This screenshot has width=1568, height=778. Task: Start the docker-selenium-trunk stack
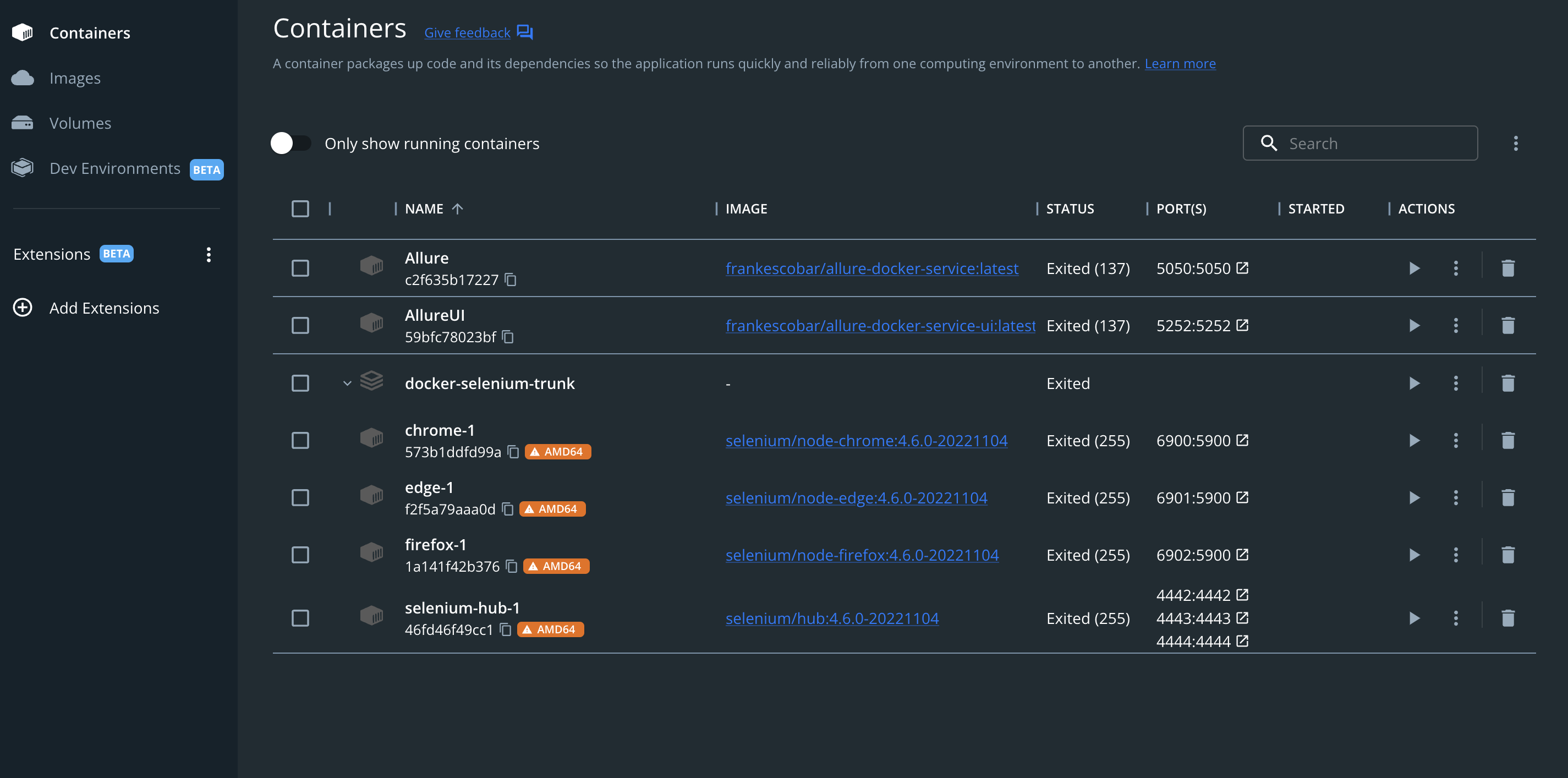click(x=1414, y=383)
